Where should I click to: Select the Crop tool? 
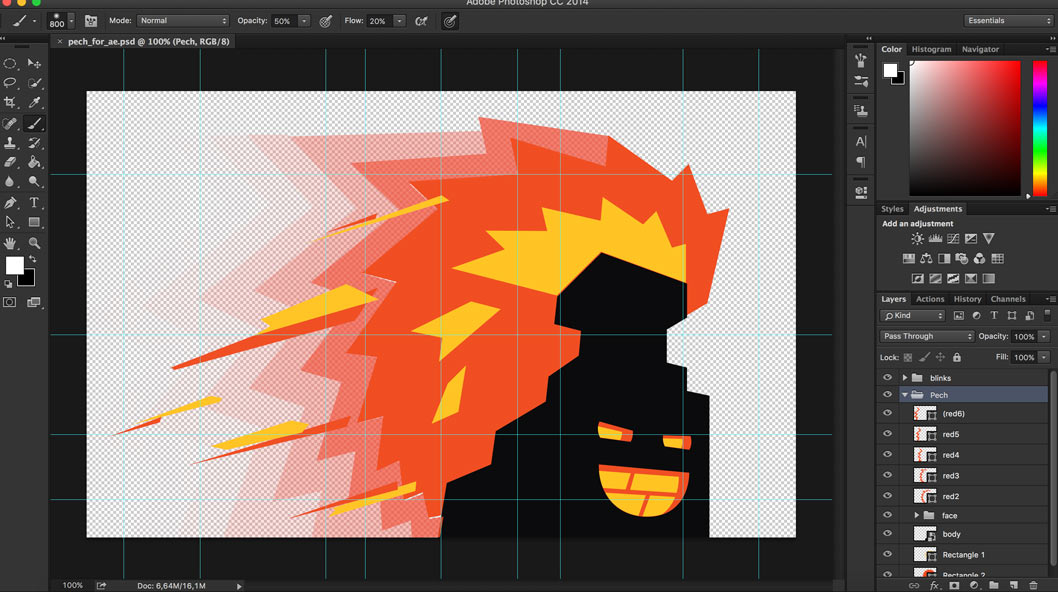coord(10,103)
